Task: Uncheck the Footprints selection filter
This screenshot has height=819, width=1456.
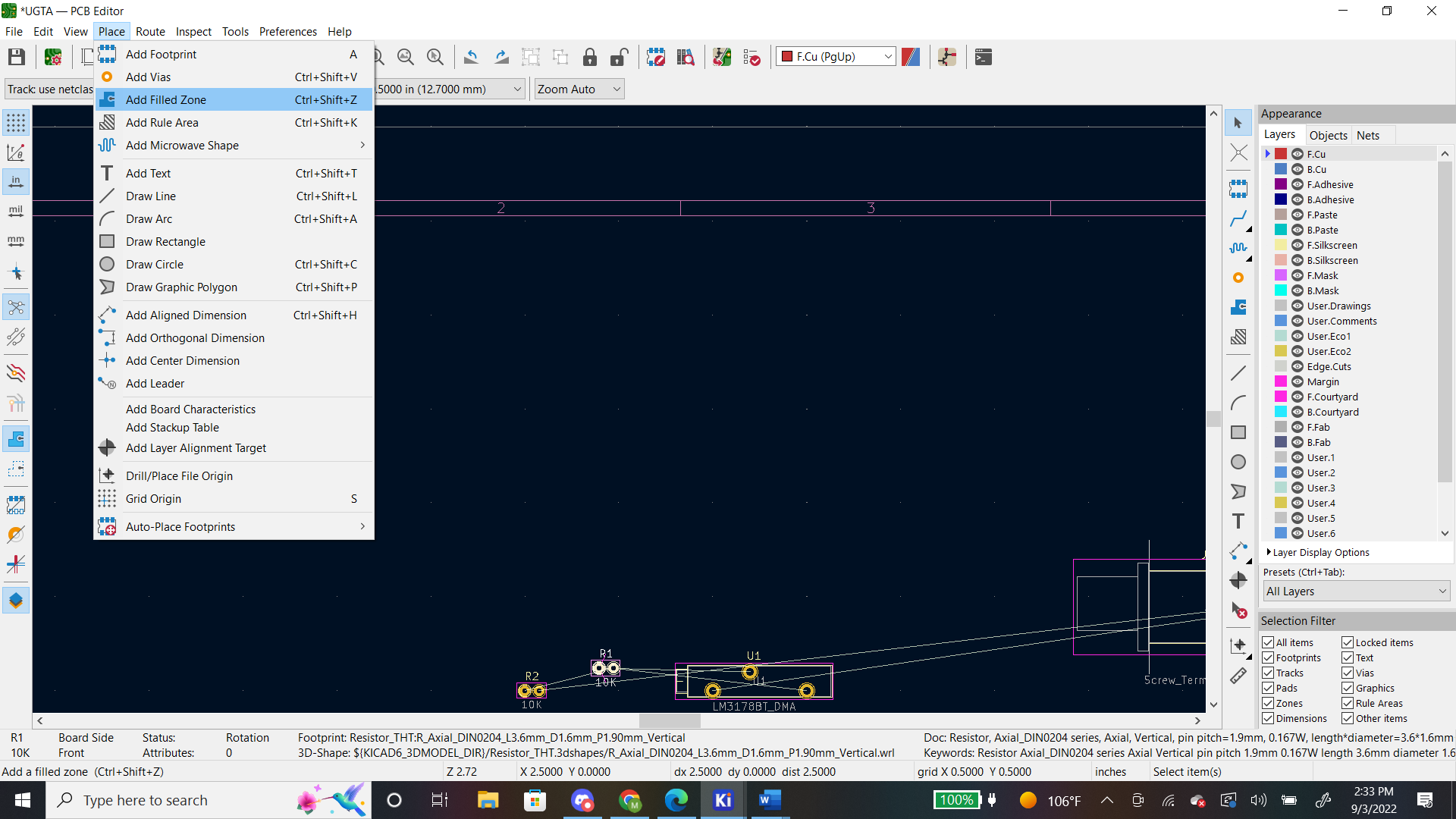Action: tap(1268, 657)
